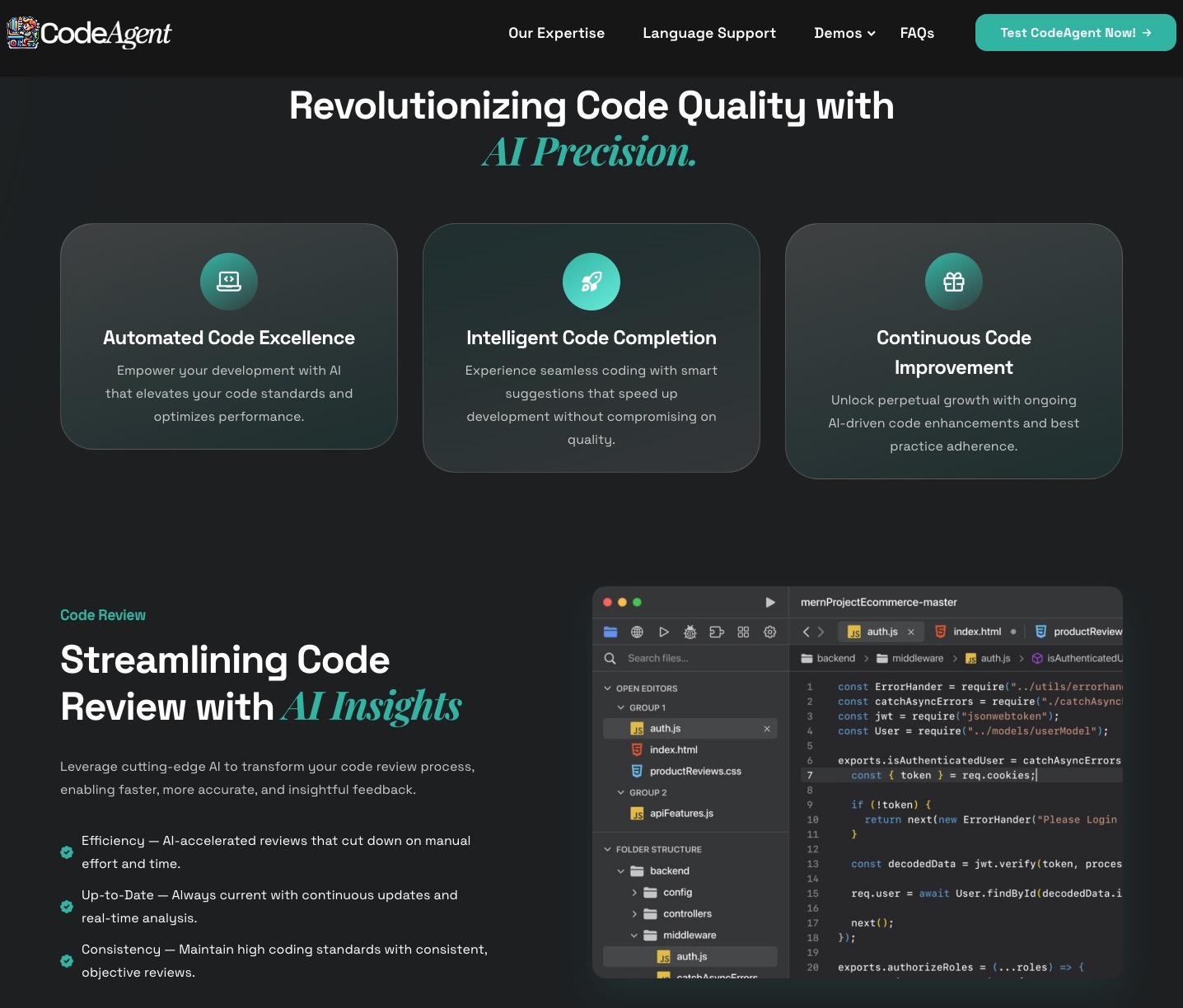Screen dimensions: 1183x1008
Task: Select the Automated Code Excellence heading
Action: 229,338
